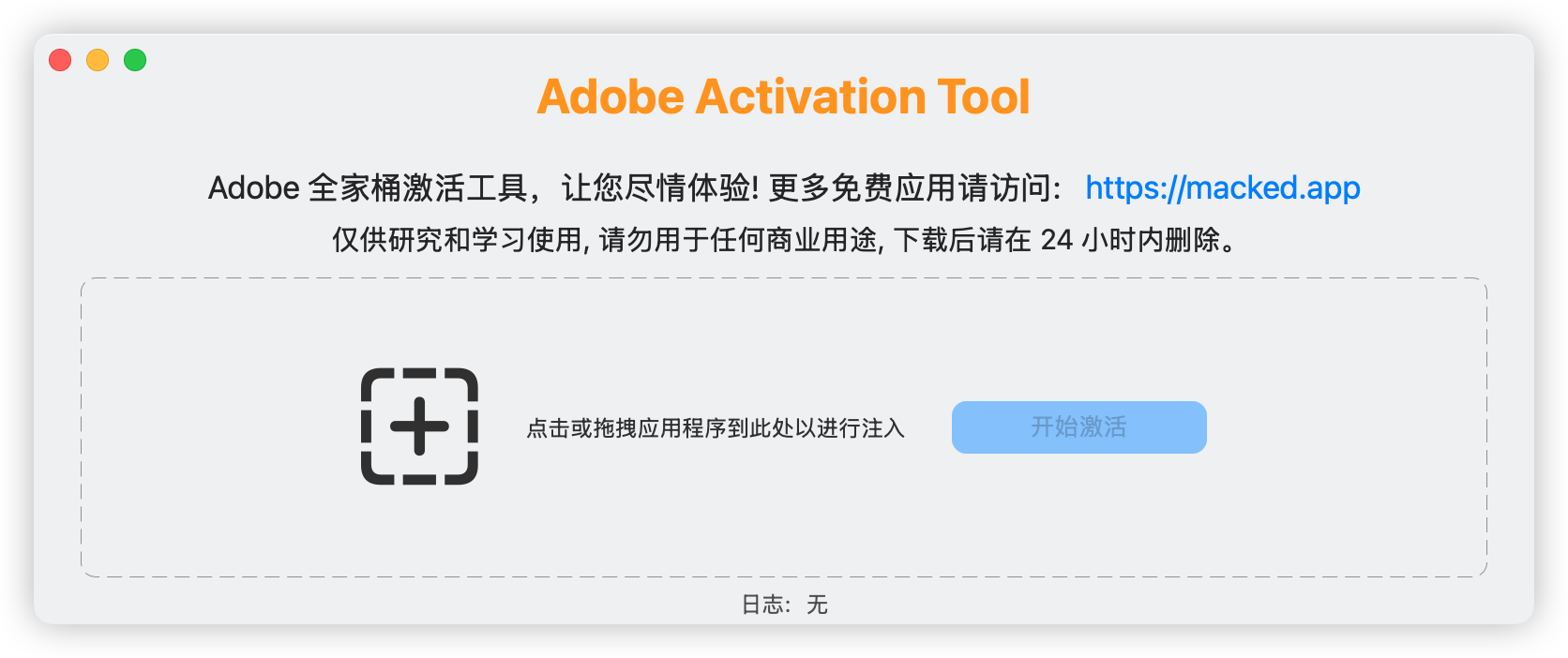1568x658 pixels.
Task: Click the orange Adobe Activation Tool title
Action: coord(783,97)
